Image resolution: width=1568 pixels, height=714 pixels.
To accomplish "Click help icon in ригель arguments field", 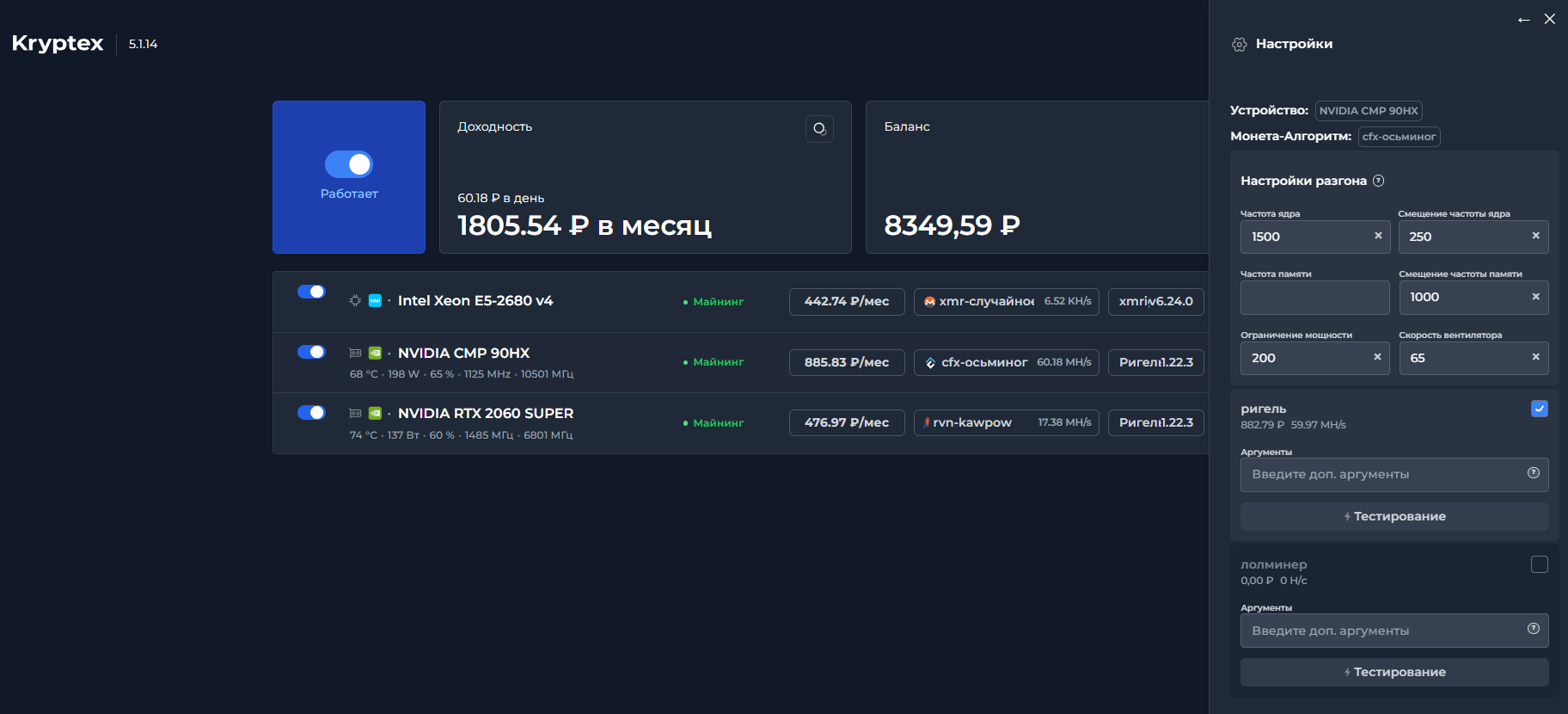I will [1533, 473].
